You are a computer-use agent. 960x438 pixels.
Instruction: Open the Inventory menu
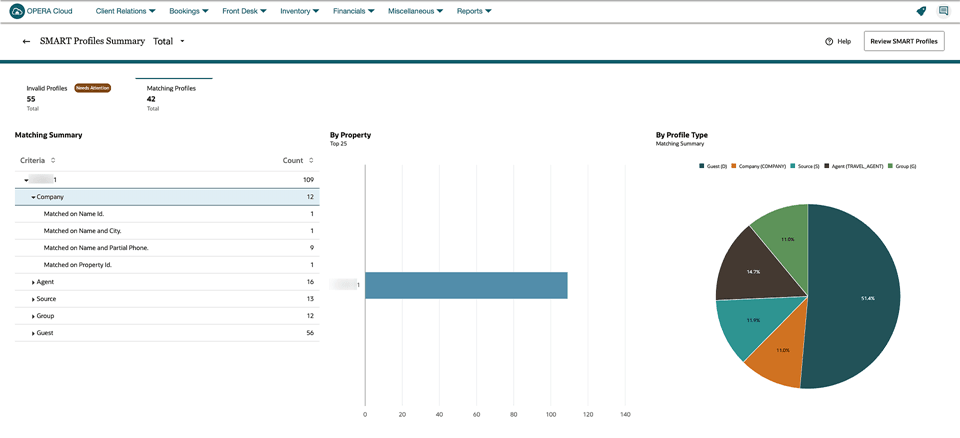[299, 11]
